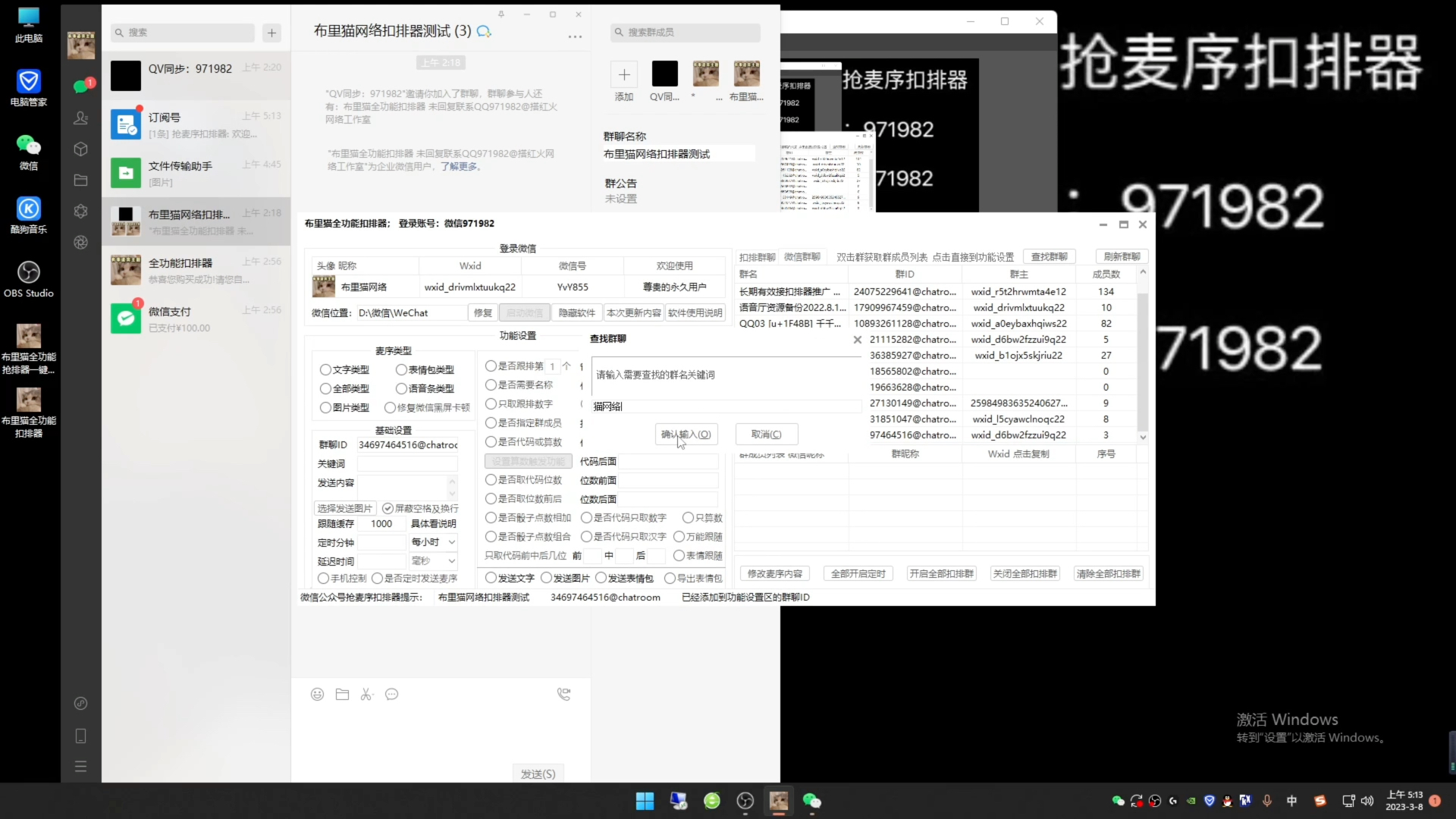Click group keyword search input field

726,406
